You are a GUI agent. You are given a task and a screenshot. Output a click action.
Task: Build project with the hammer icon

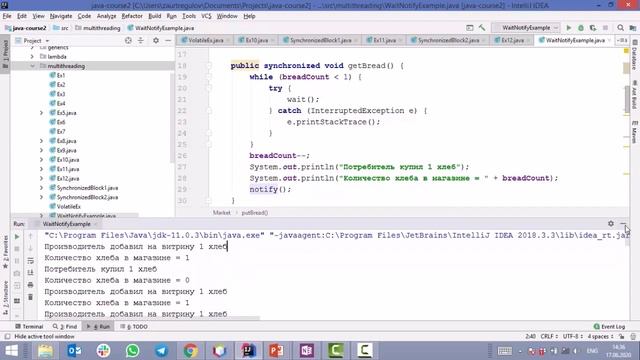pyautogui.click(x=482, y=28)
